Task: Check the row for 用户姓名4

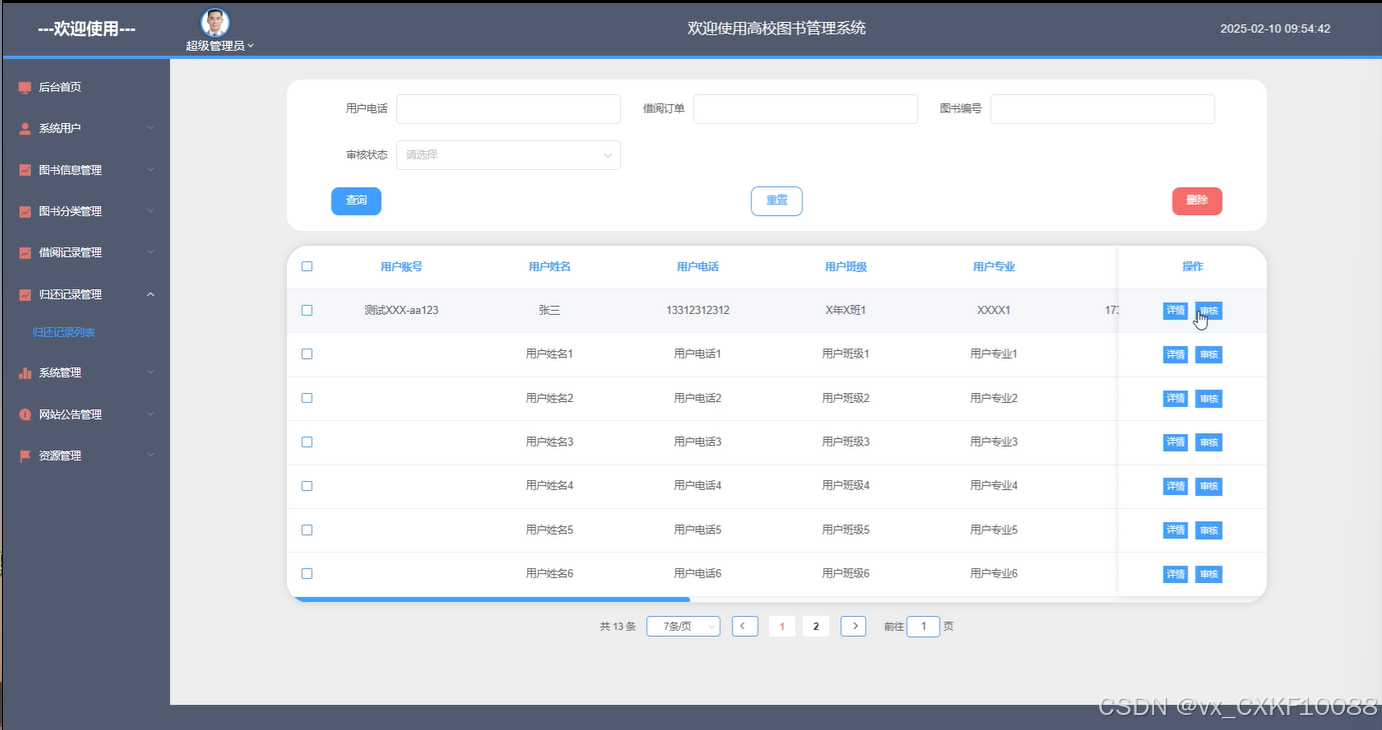Action: (307, 486)
